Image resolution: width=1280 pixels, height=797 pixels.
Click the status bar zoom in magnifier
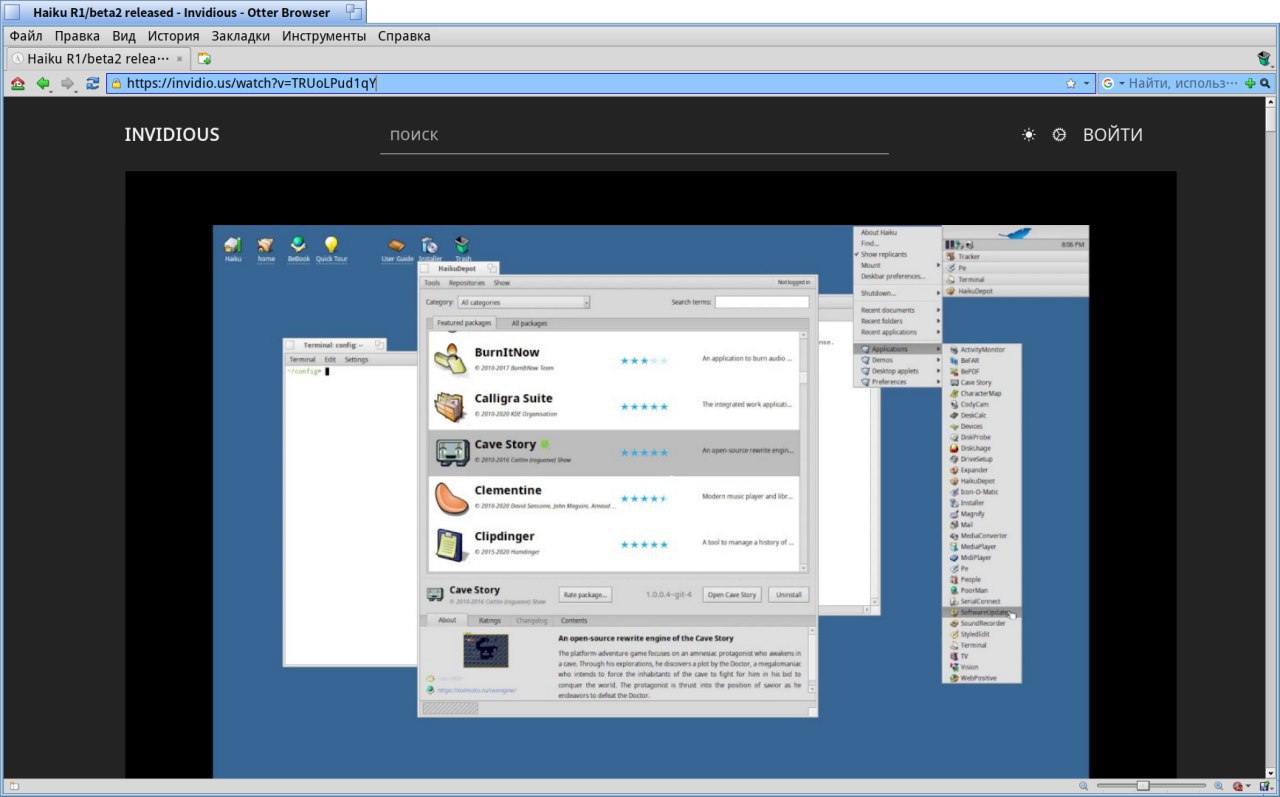(x=1218, y=787)
